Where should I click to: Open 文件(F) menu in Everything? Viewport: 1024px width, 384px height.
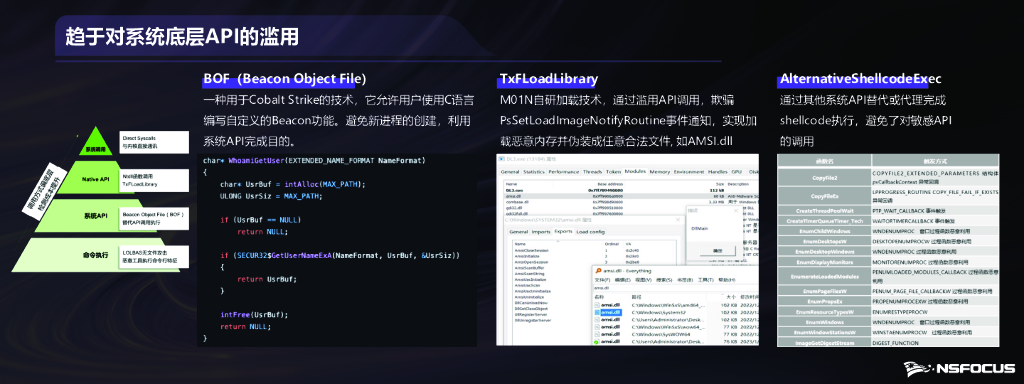(602, 280)
